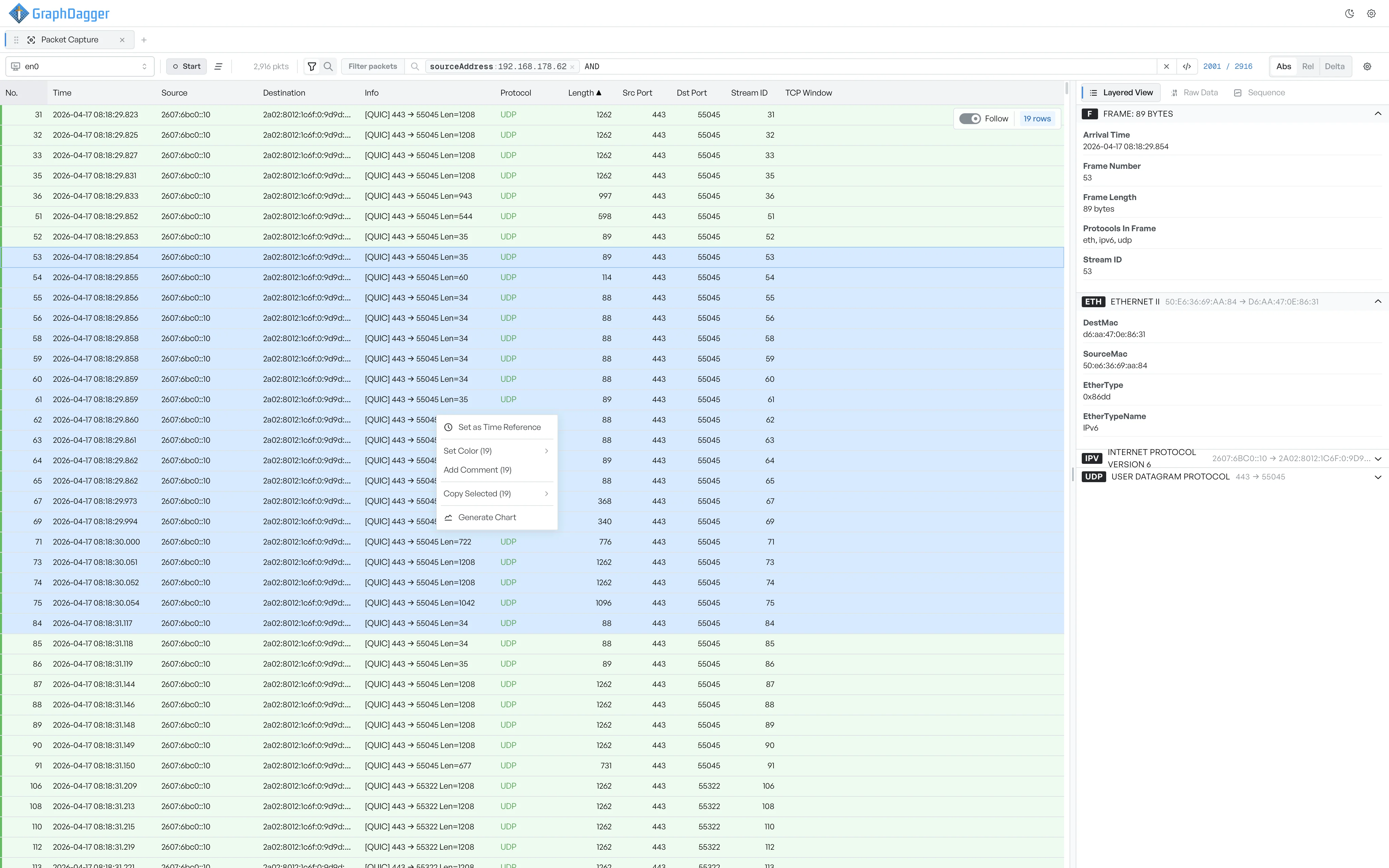Click the 19 rows badge

(1037, 119)
